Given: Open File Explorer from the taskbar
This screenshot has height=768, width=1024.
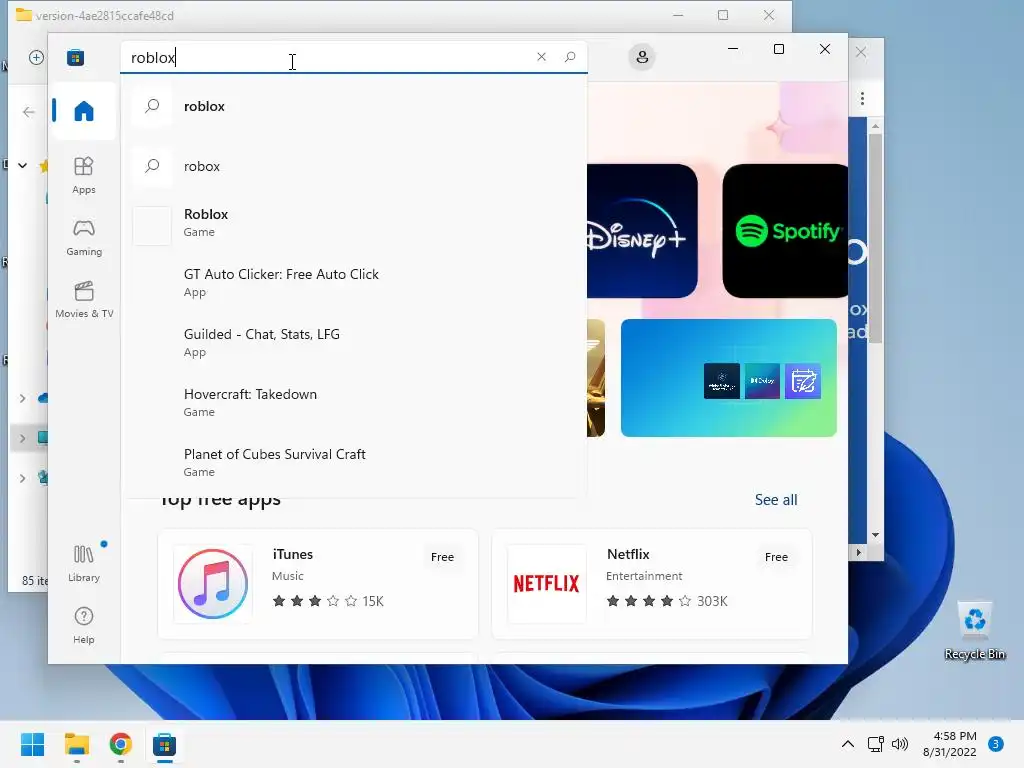Looking at the screenshot, I should 77,744.
